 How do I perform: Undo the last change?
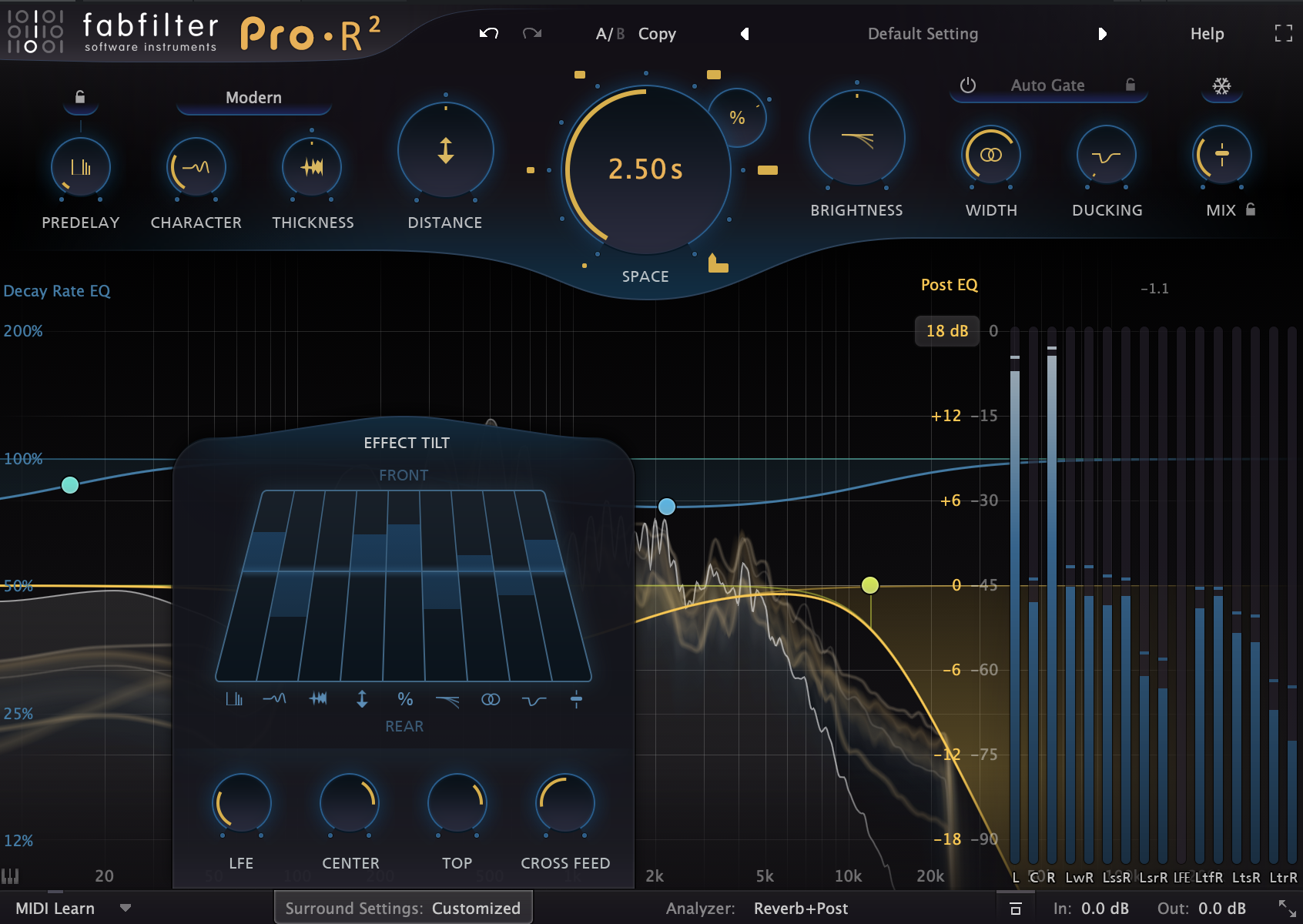[x=489, y=33]
